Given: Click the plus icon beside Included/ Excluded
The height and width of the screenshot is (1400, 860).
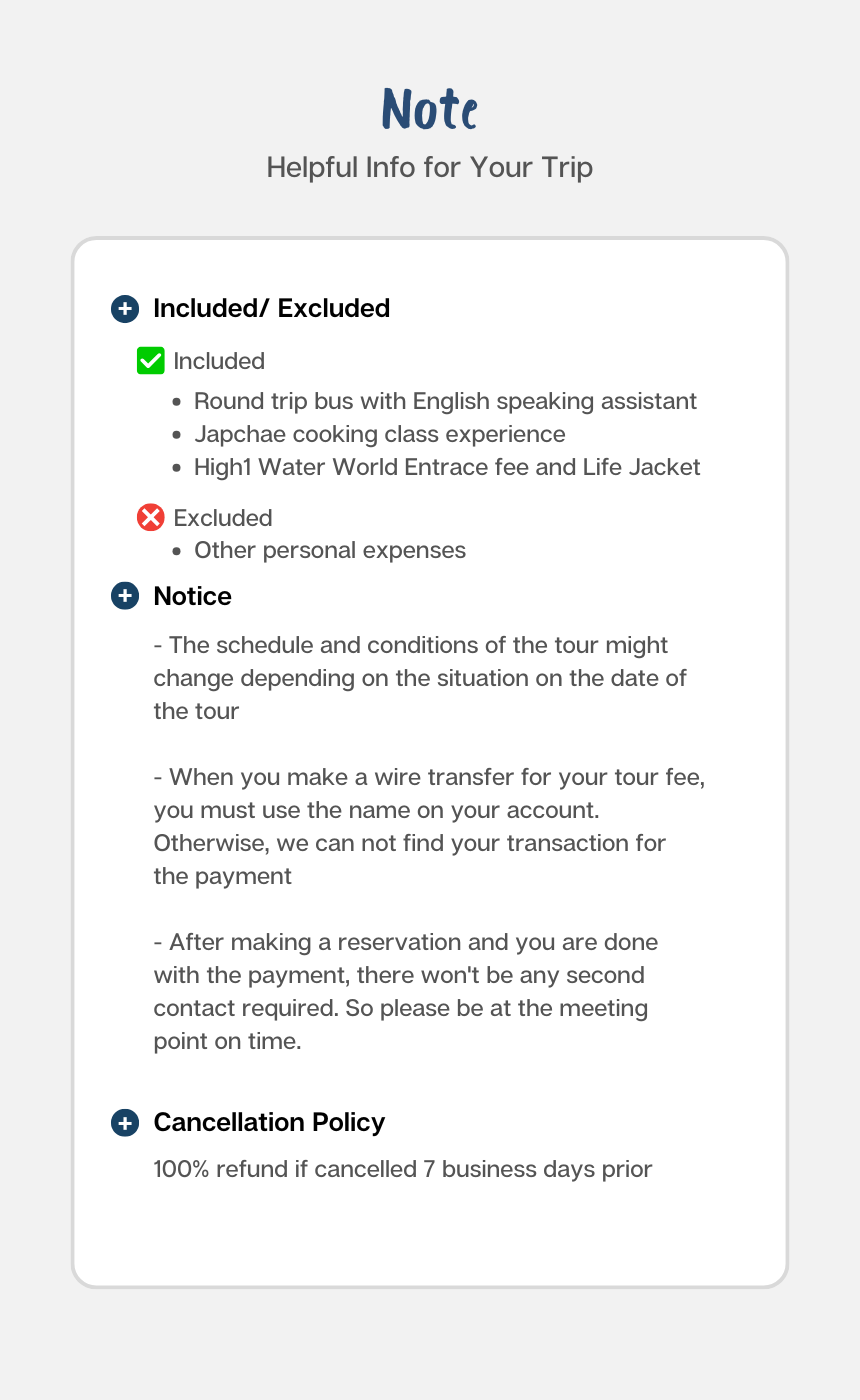Looking at the screenshot, I should point(124,308).
